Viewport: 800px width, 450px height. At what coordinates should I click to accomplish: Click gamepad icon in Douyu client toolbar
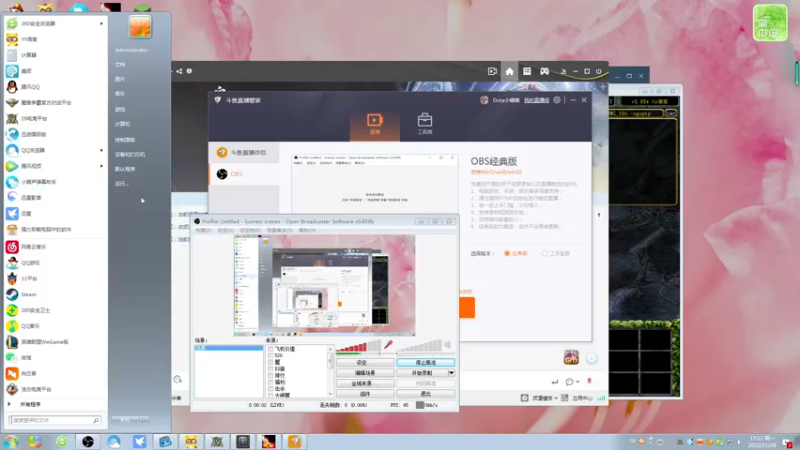click(x=544, y=71)
